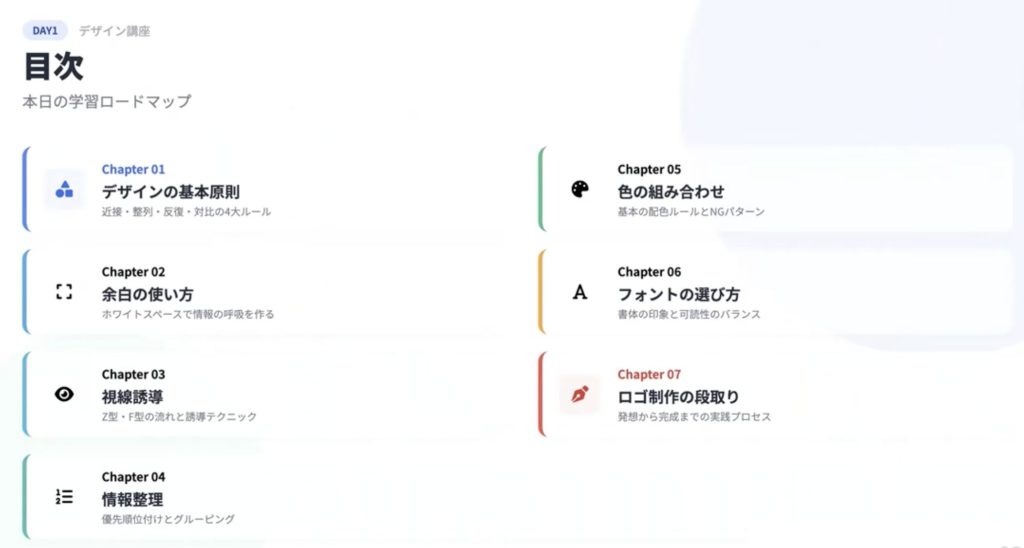The height and width of the screenshot is (548, 1024).
Task: Click the eye icon for Chapter 03
Action: 64,394
